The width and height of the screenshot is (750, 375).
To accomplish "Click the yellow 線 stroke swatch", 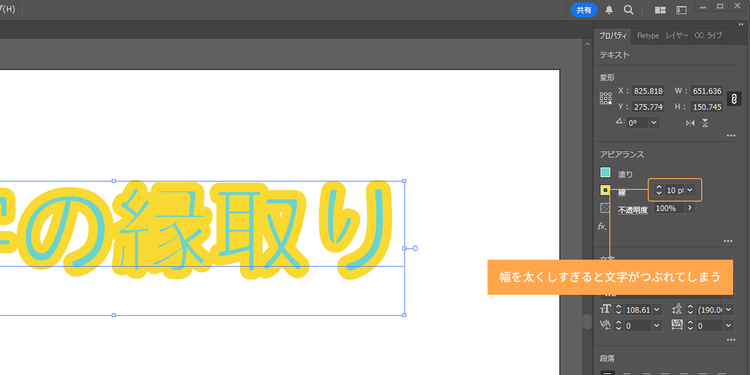I will click(x=606, y=190).
